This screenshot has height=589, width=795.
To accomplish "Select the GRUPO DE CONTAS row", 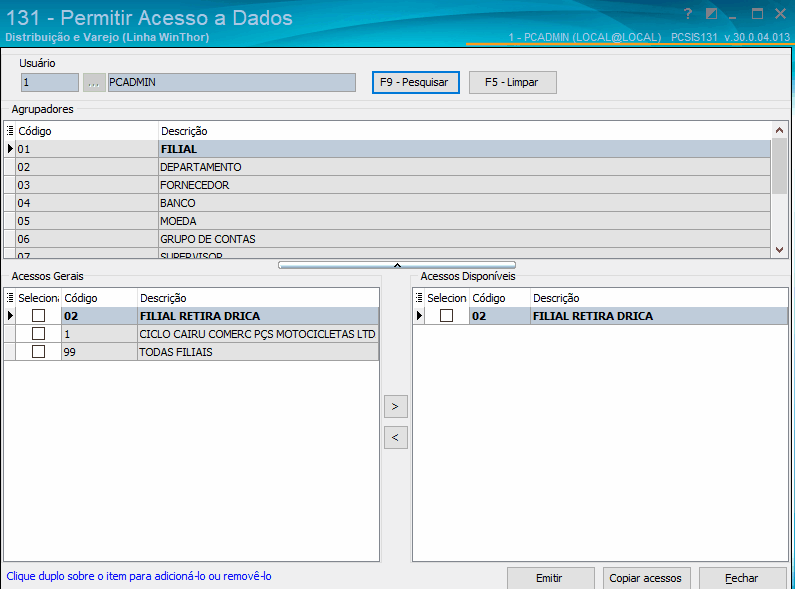I will [x=388, y=239].
